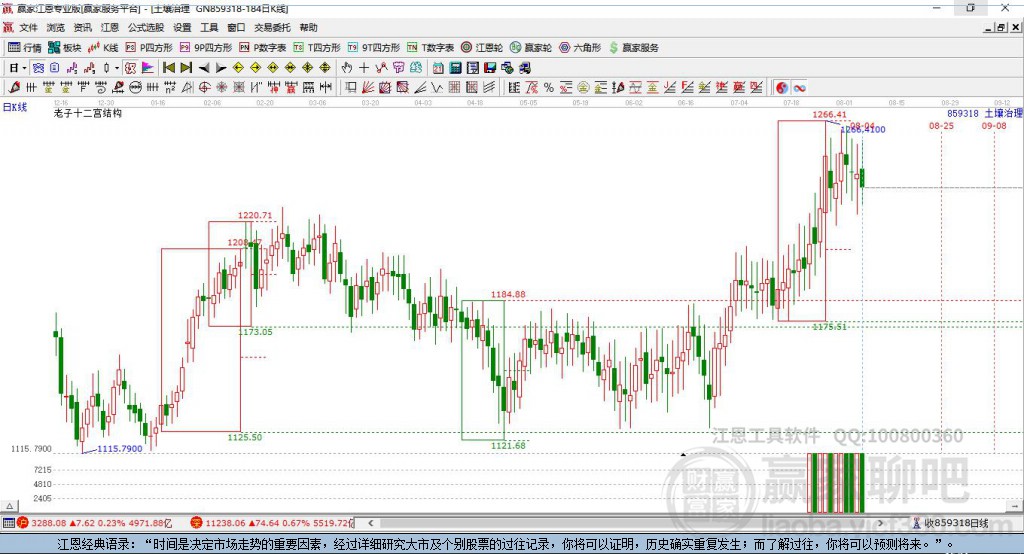Open the 文件 menu
Viewport: 1024px width, 554px height.
click(28, 27)
